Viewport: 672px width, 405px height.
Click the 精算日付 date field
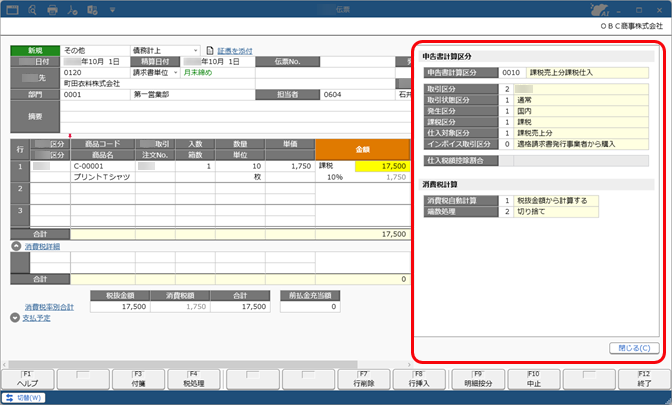[217, 62]
